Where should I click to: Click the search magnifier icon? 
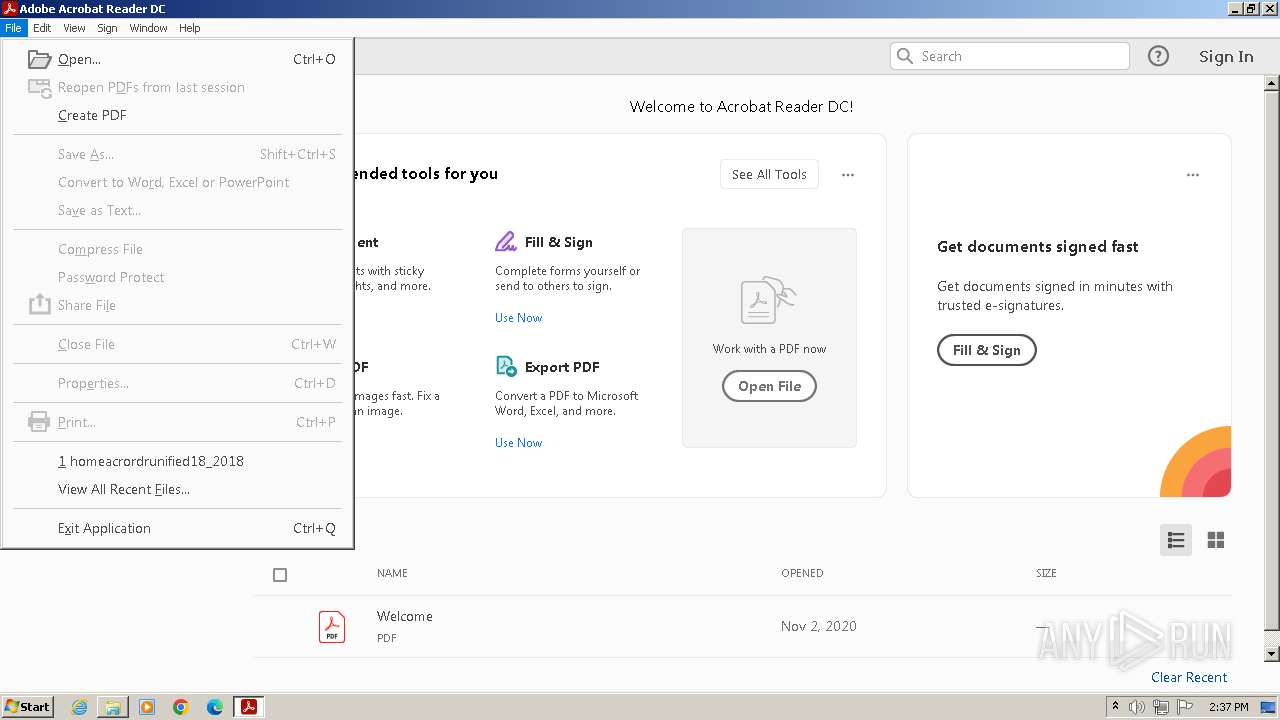(x=905, y=56)
